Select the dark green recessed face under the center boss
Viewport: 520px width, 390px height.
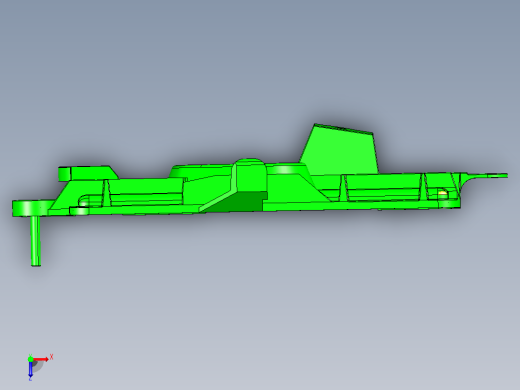coord(237,202)
